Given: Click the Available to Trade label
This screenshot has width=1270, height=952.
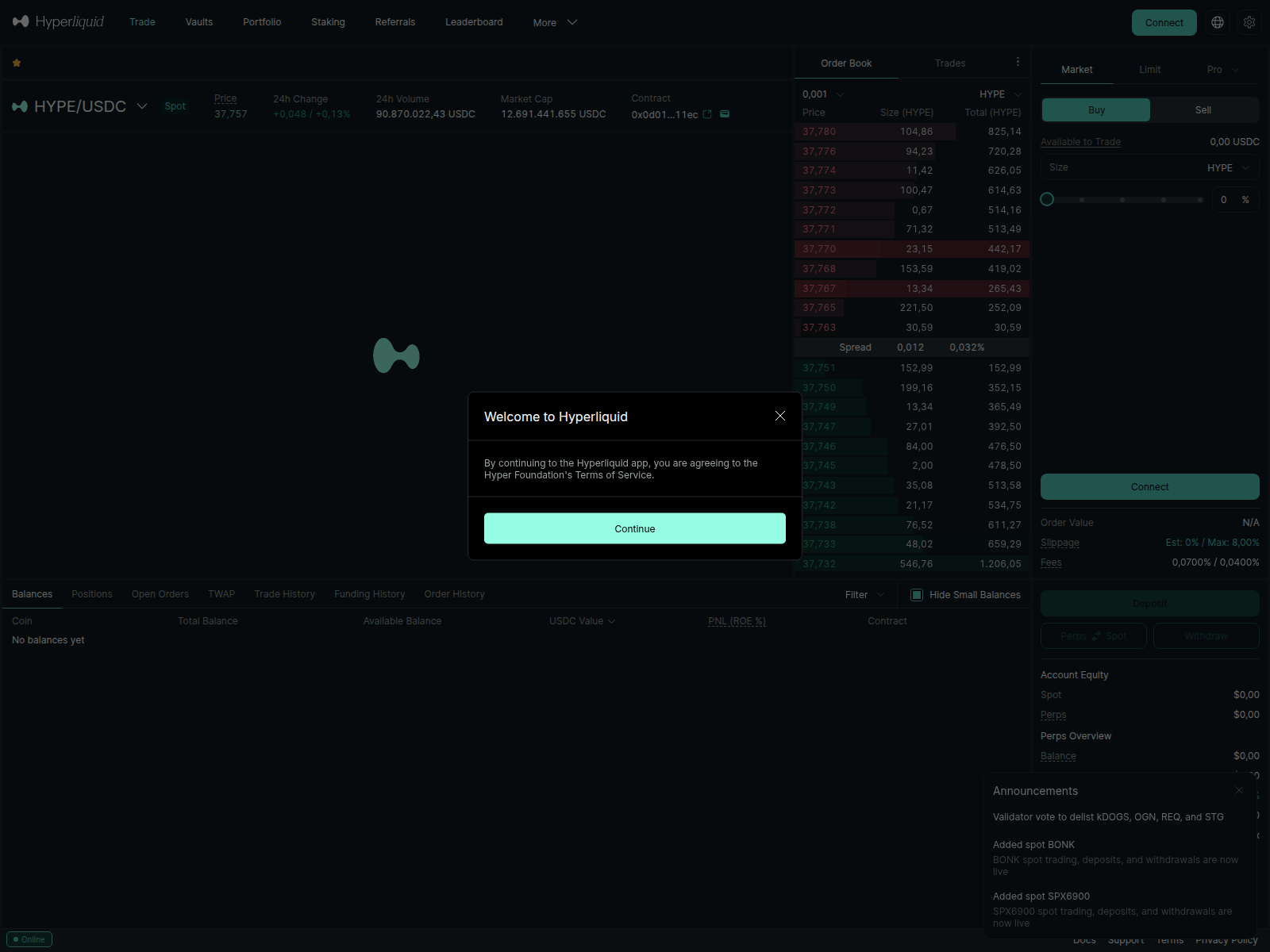Looking at the screenshot, I should pyautogui.click(x=1080, y=142).
